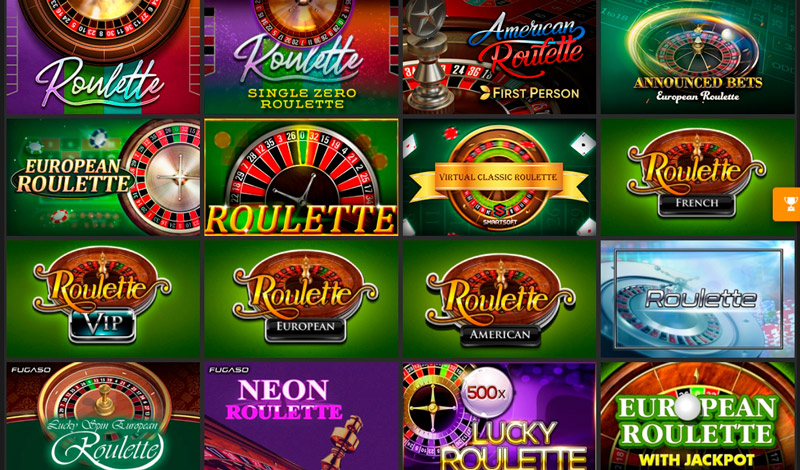The image size is (800, 470).
Task: Open the green Roulette European tile
Action: click(301, 299)
